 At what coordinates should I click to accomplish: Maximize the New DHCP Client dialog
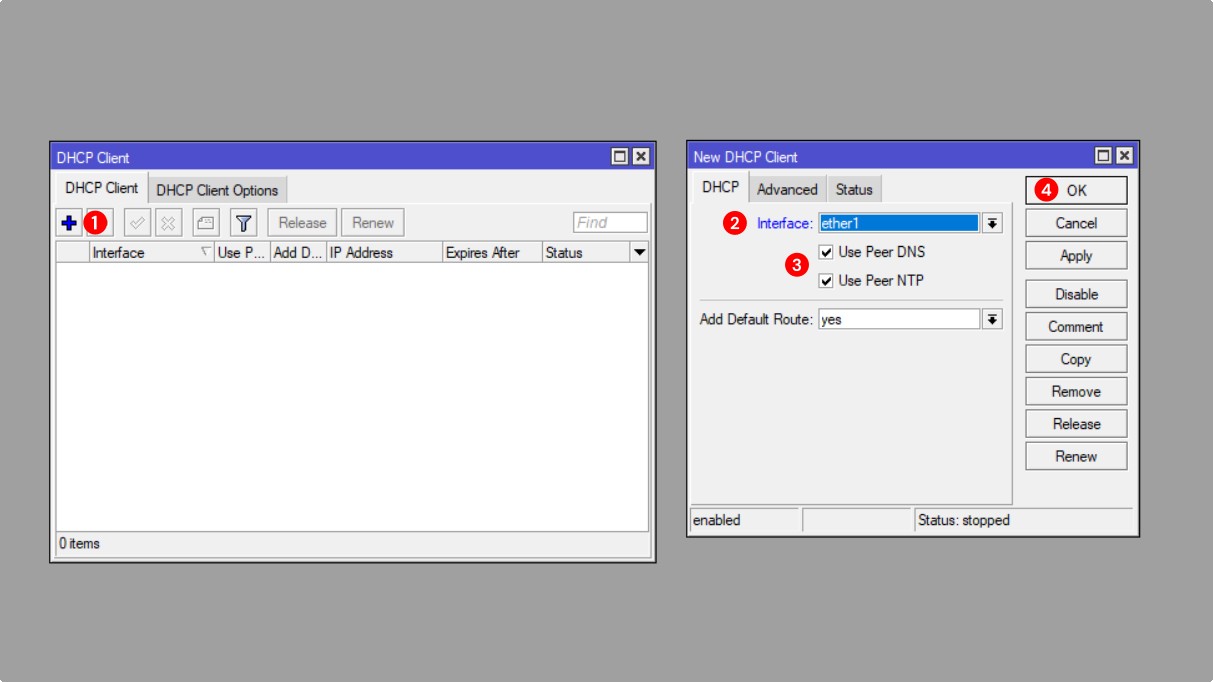pyautogui.click(x=1103, y=156)
